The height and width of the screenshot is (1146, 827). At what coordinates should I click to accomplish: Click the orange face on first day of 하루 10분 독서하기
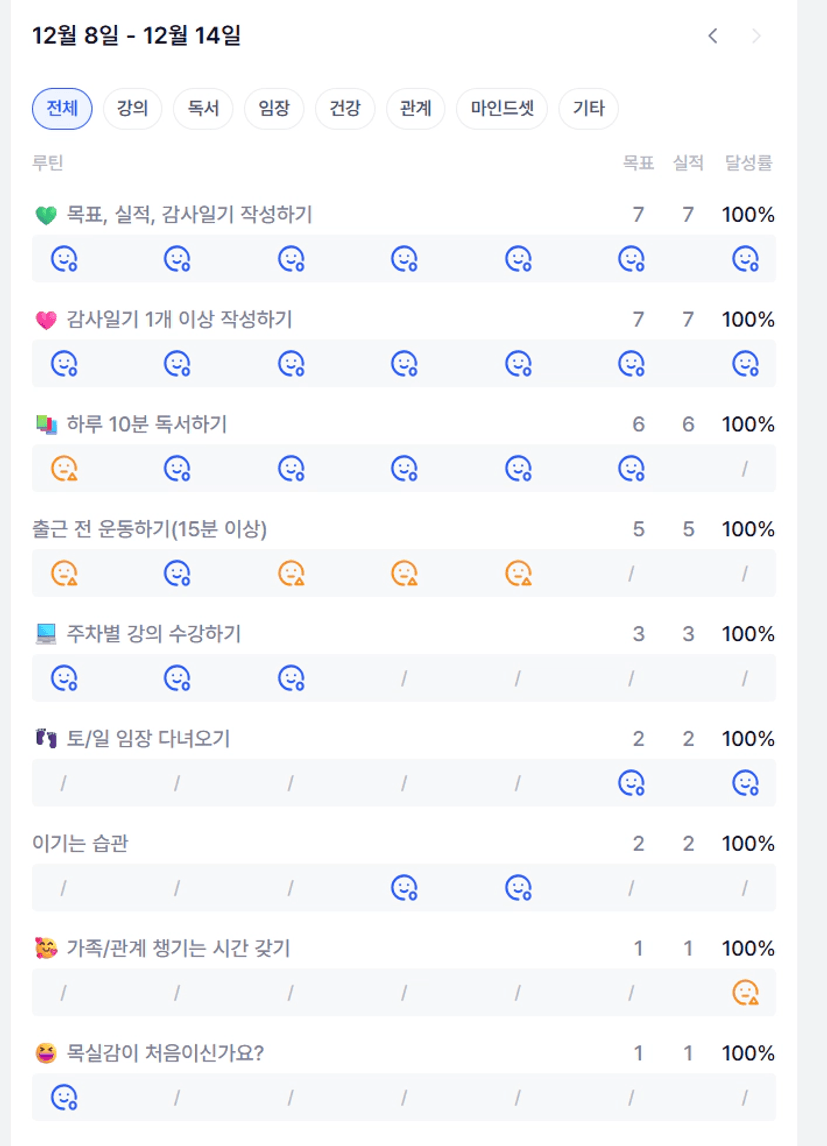64,468
